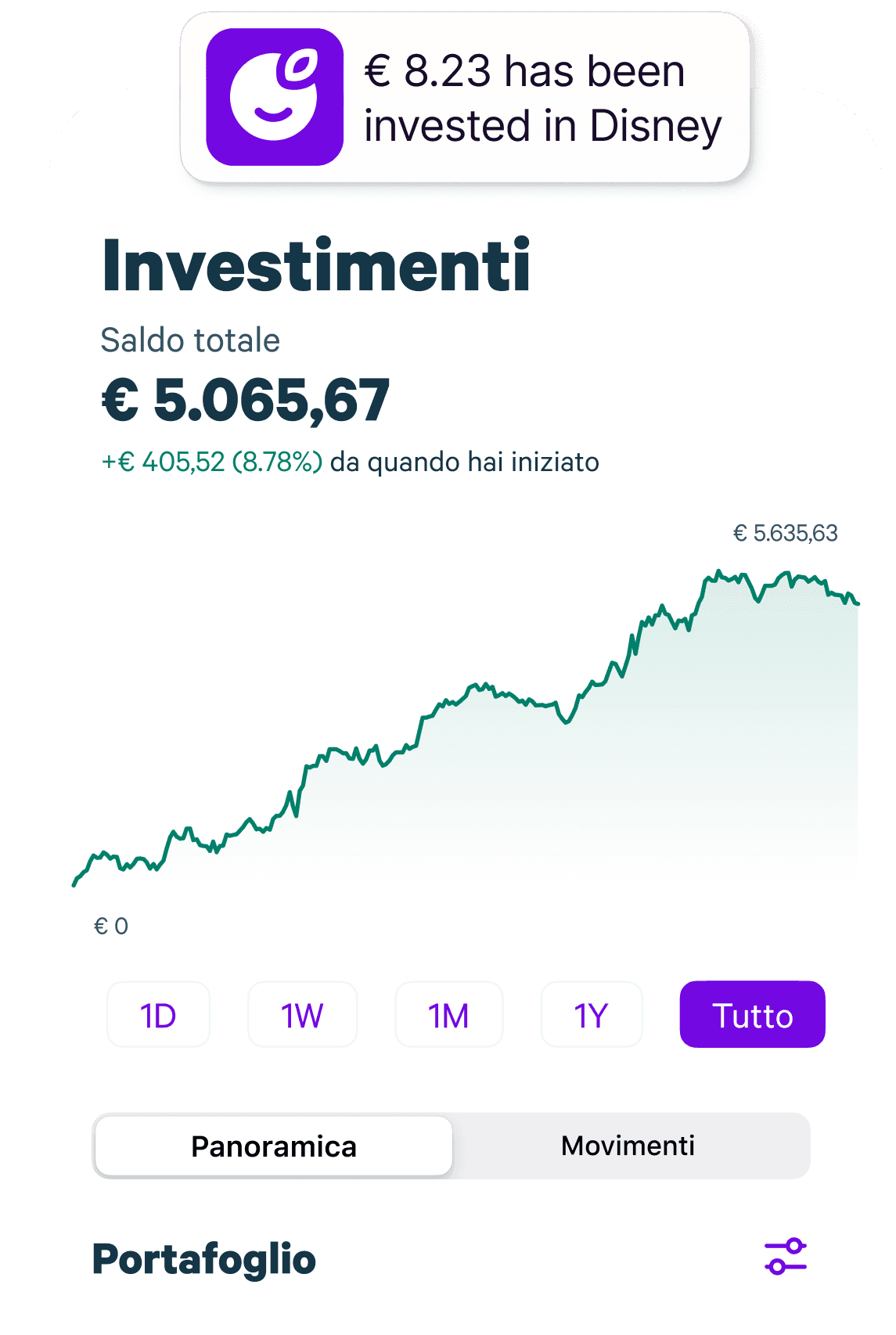This screenshot has height=1335, width=896.
Task: Switch chart to 1W range
Action: 302,1015
